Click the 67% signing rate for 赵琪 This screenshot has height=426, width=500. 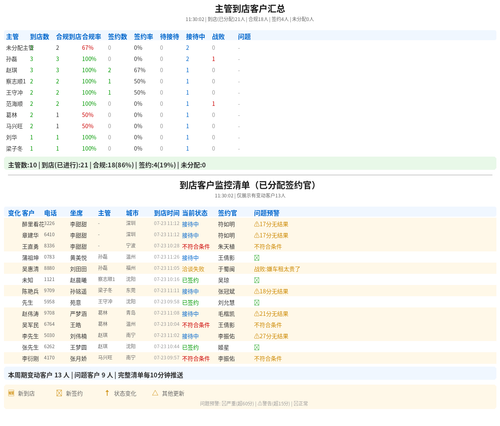point(140,70)
